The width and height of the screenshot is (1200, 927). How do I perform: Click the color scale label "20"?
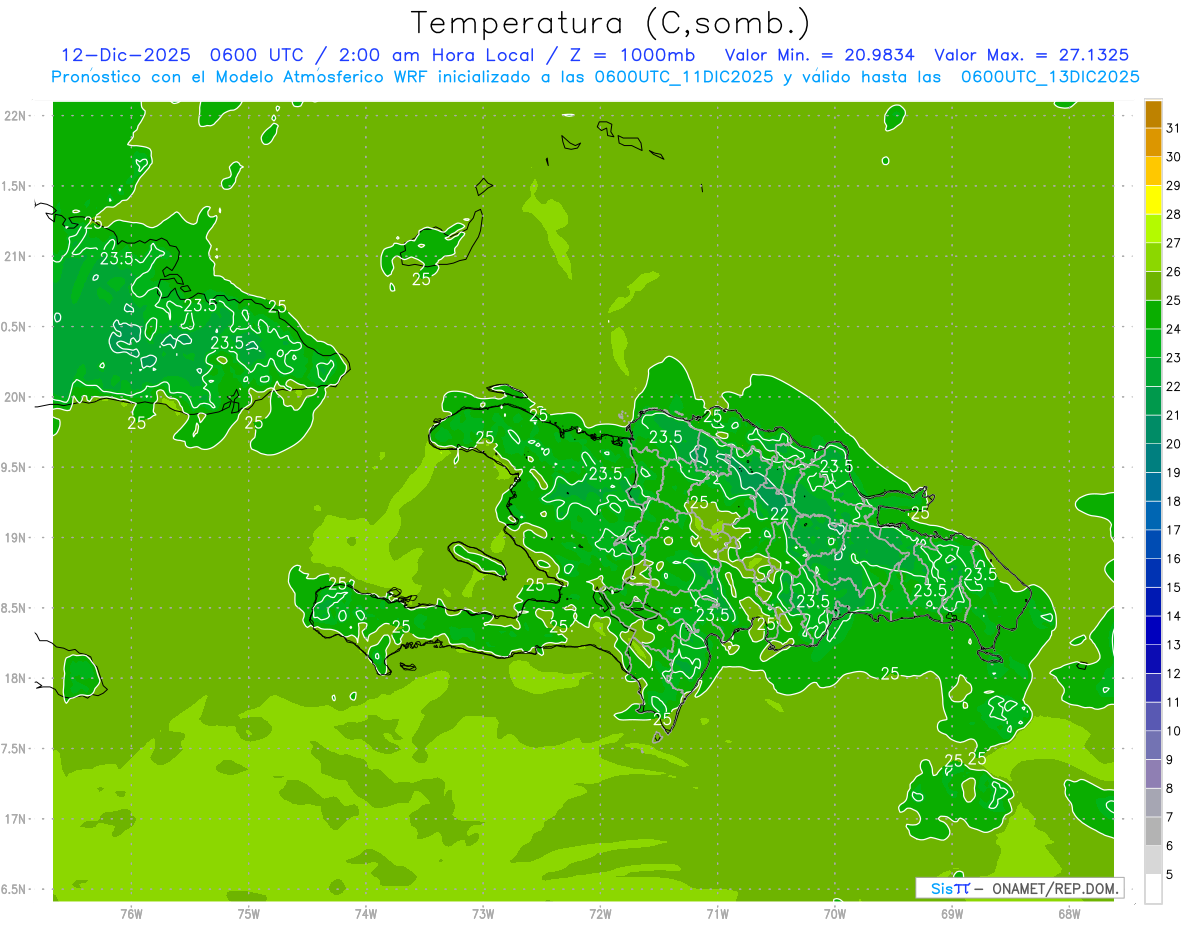click(1174, 444)
